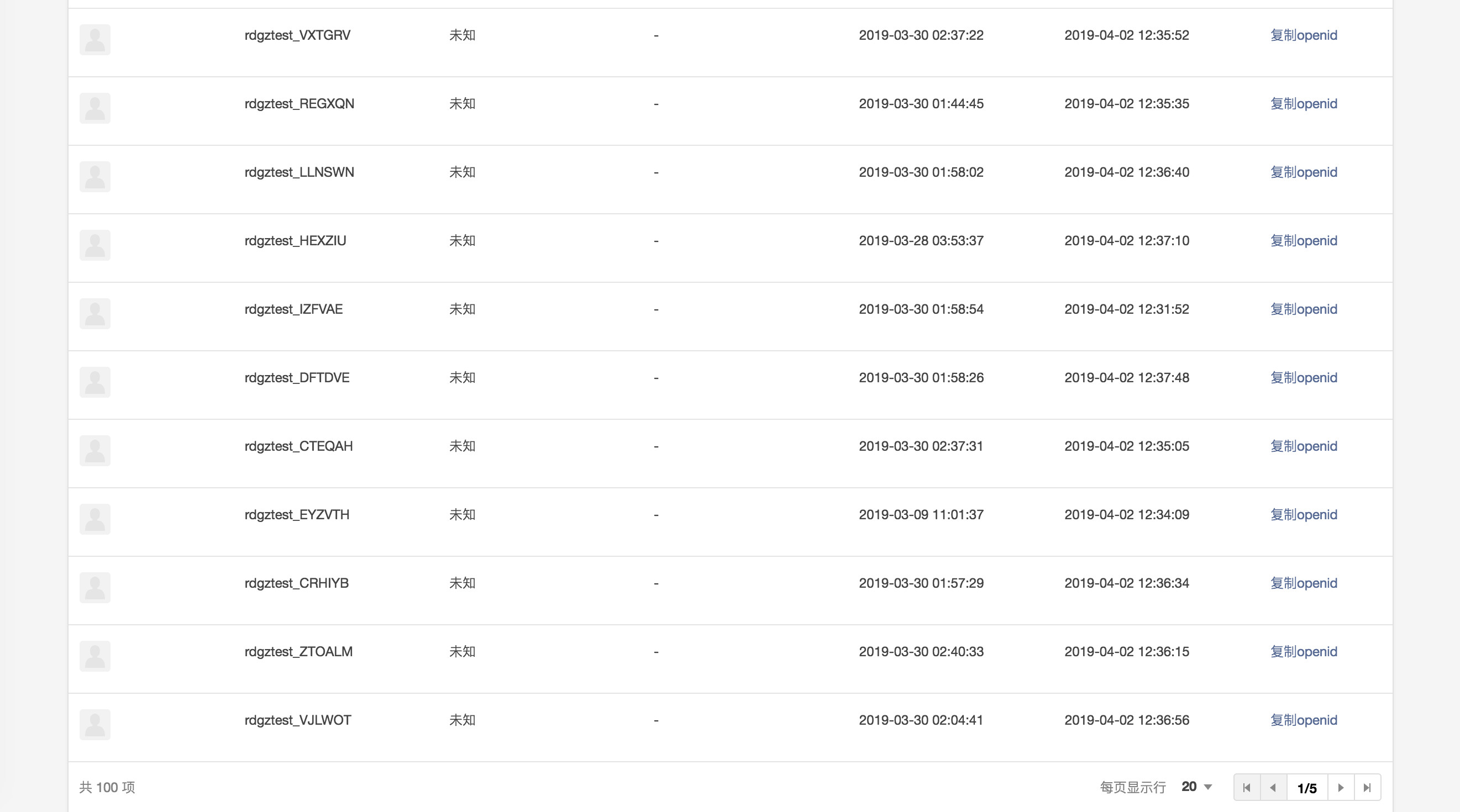
Task: Copy openid for rdgztest_LLNSWN
Action: [1304, 172]
